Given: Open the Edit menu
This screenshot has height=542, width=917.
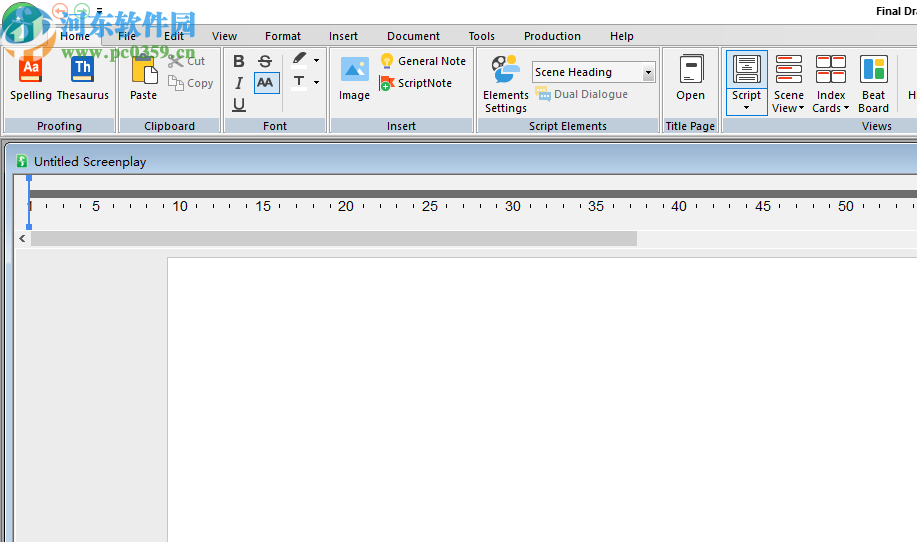Looking at the screenshot, I should click(x=174, y=36).
